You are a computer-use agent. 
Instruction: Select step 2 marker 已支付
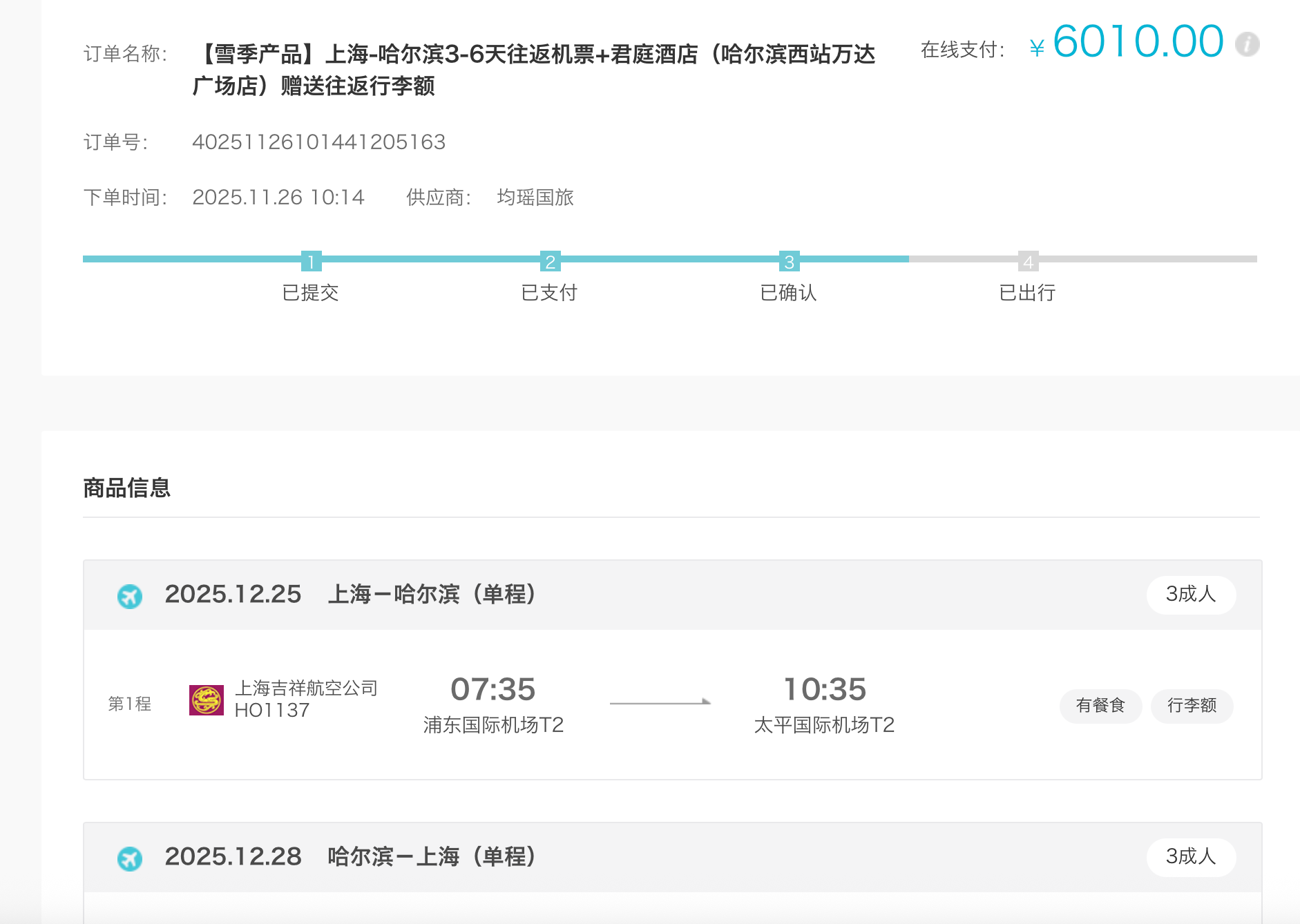coord(550,261)
